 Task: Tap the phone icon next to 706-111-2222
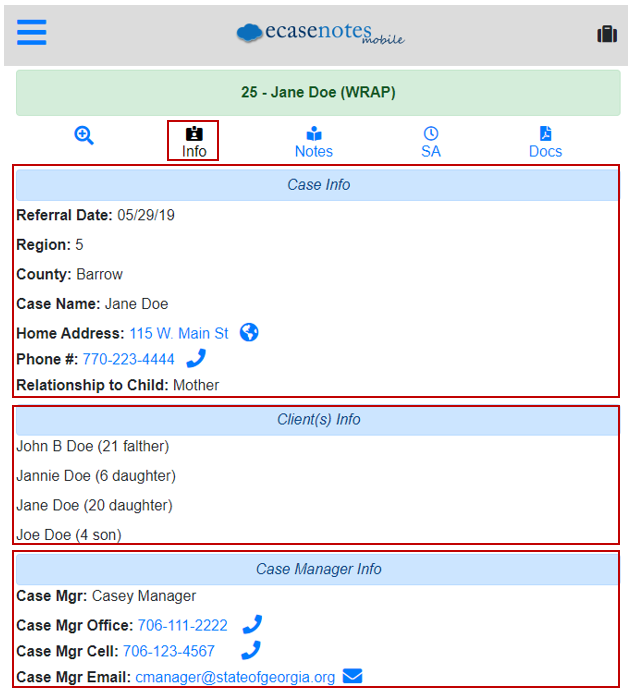[252, 625]
